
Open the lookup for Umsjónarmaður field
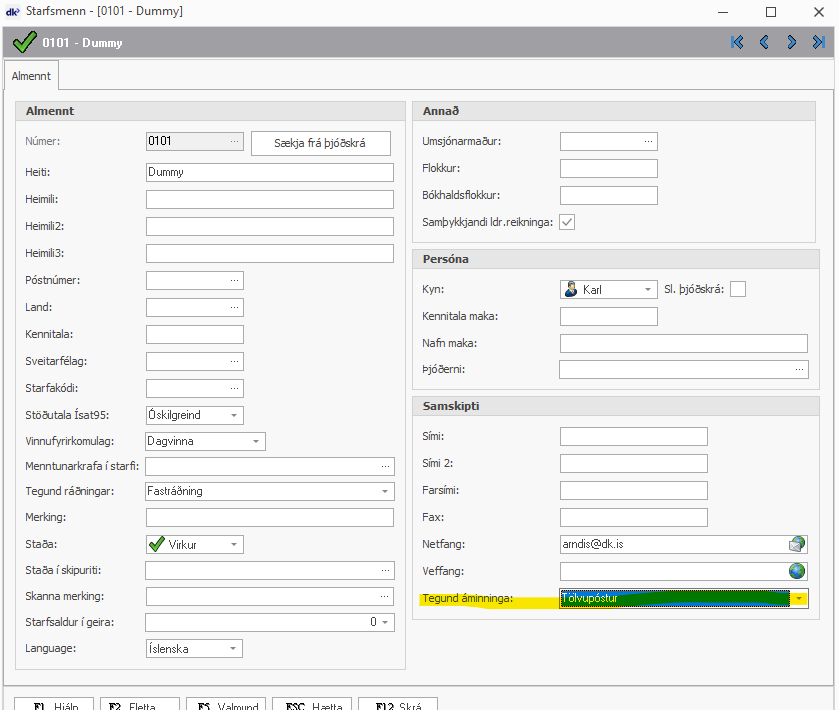648,142
